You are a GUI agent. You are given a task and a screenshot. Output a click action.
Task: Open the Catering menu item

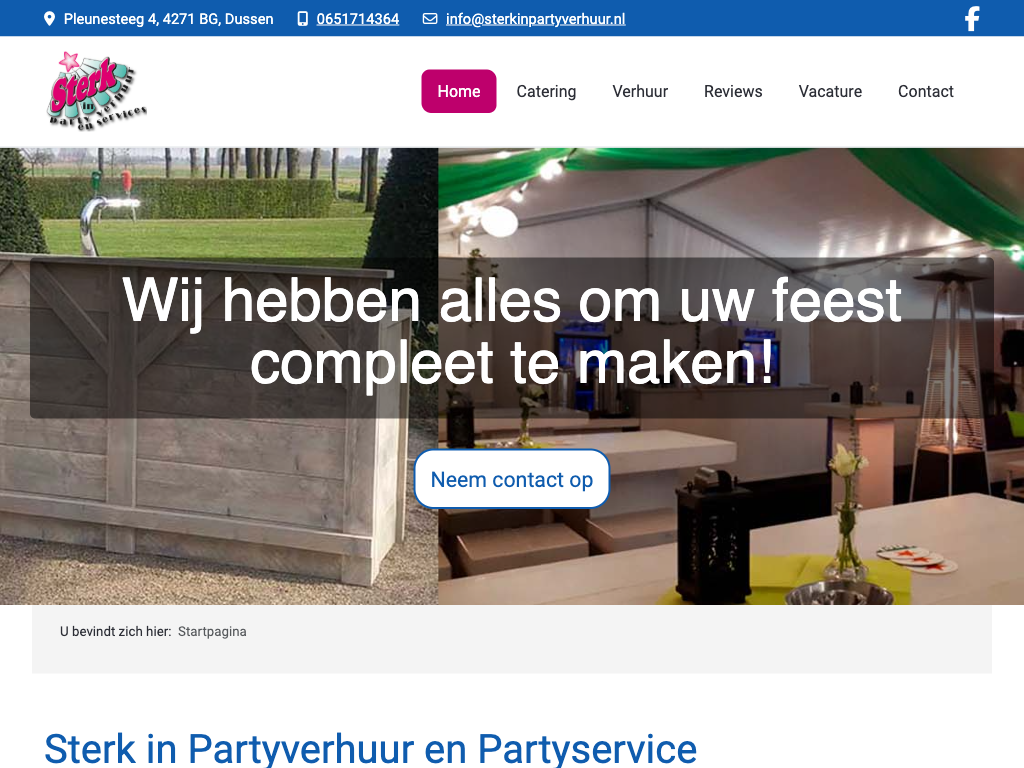pyautogui.click(x=546, y=91)
